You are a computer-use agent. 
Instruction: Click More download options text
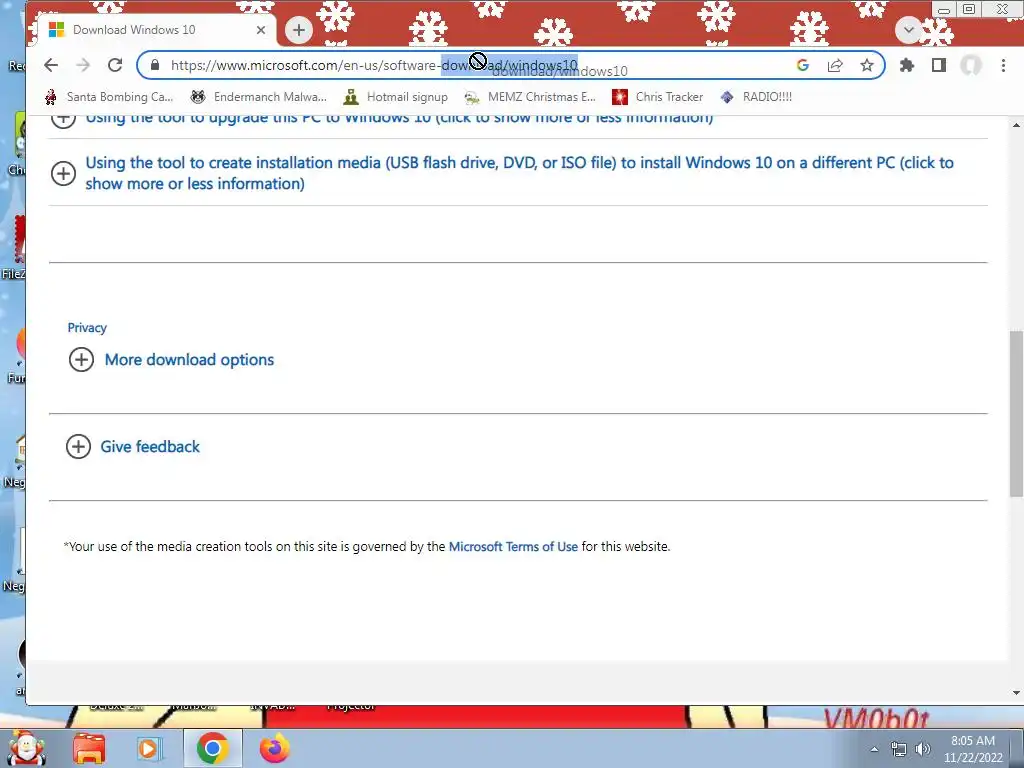tap(189, 360)
